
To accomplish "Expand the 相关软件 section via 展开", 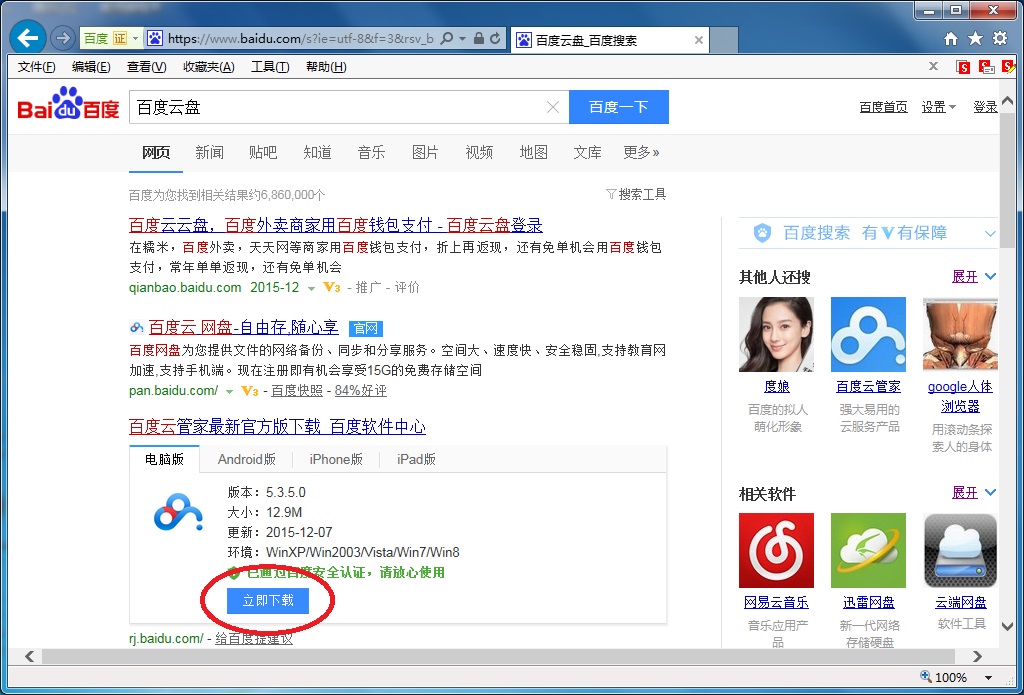I will (974, 492).
